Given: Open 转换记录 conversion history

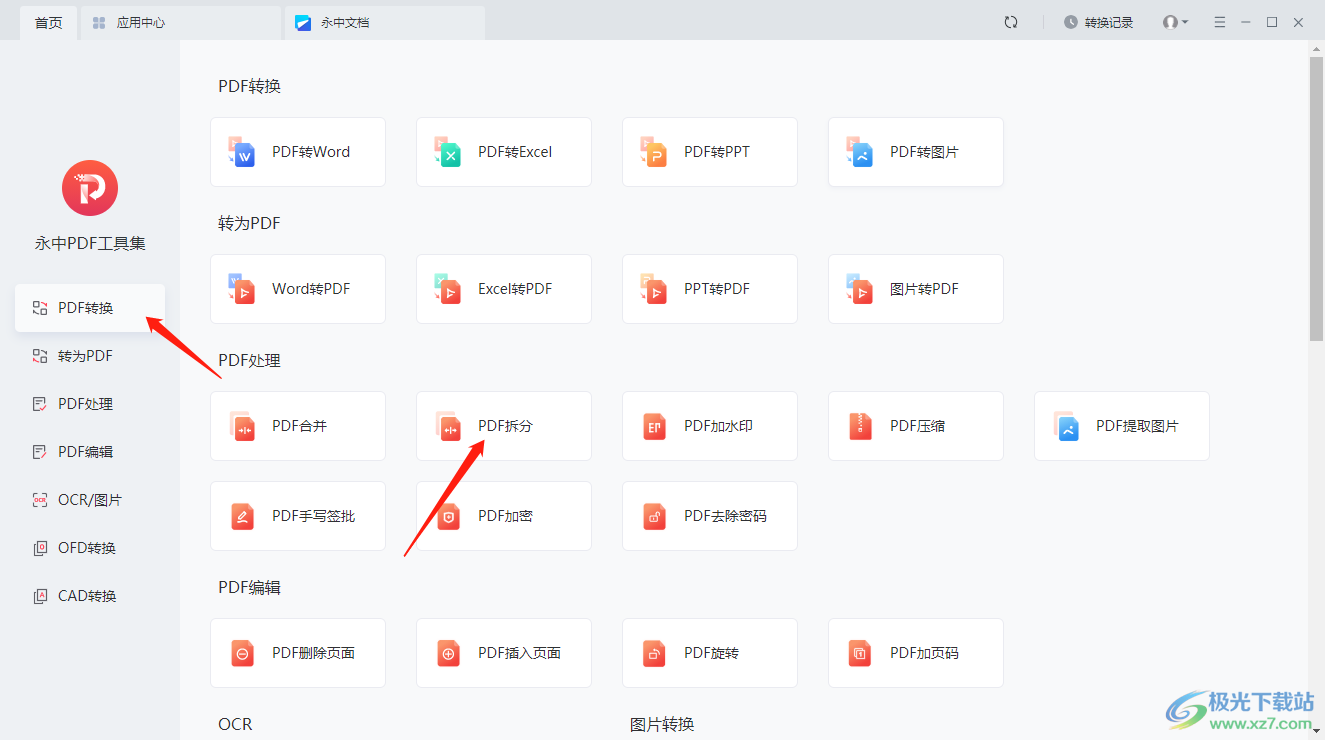Looking at the screenshot, I should click(1099, 22).
